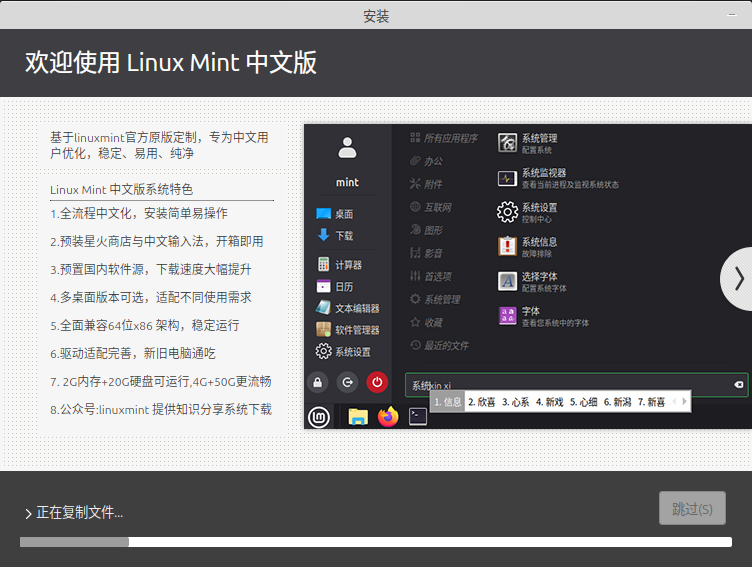Click the text 1.全流程中文化，安装简单易操作
Viewport: 752px width, 567px height.
tap(139, 213)
